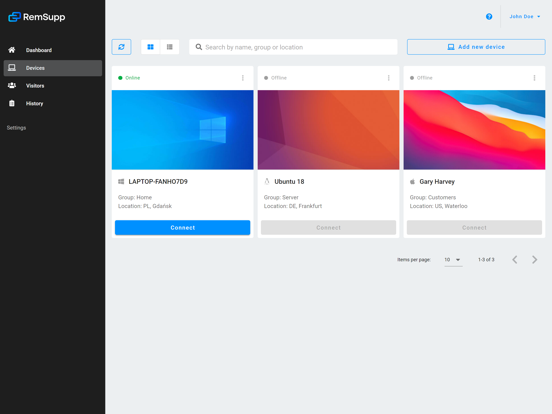Open Settings from the sidebar
Image resolution: width=552 pixels, height=414 pixels.
pyautogui.click(x=16, y=127)
